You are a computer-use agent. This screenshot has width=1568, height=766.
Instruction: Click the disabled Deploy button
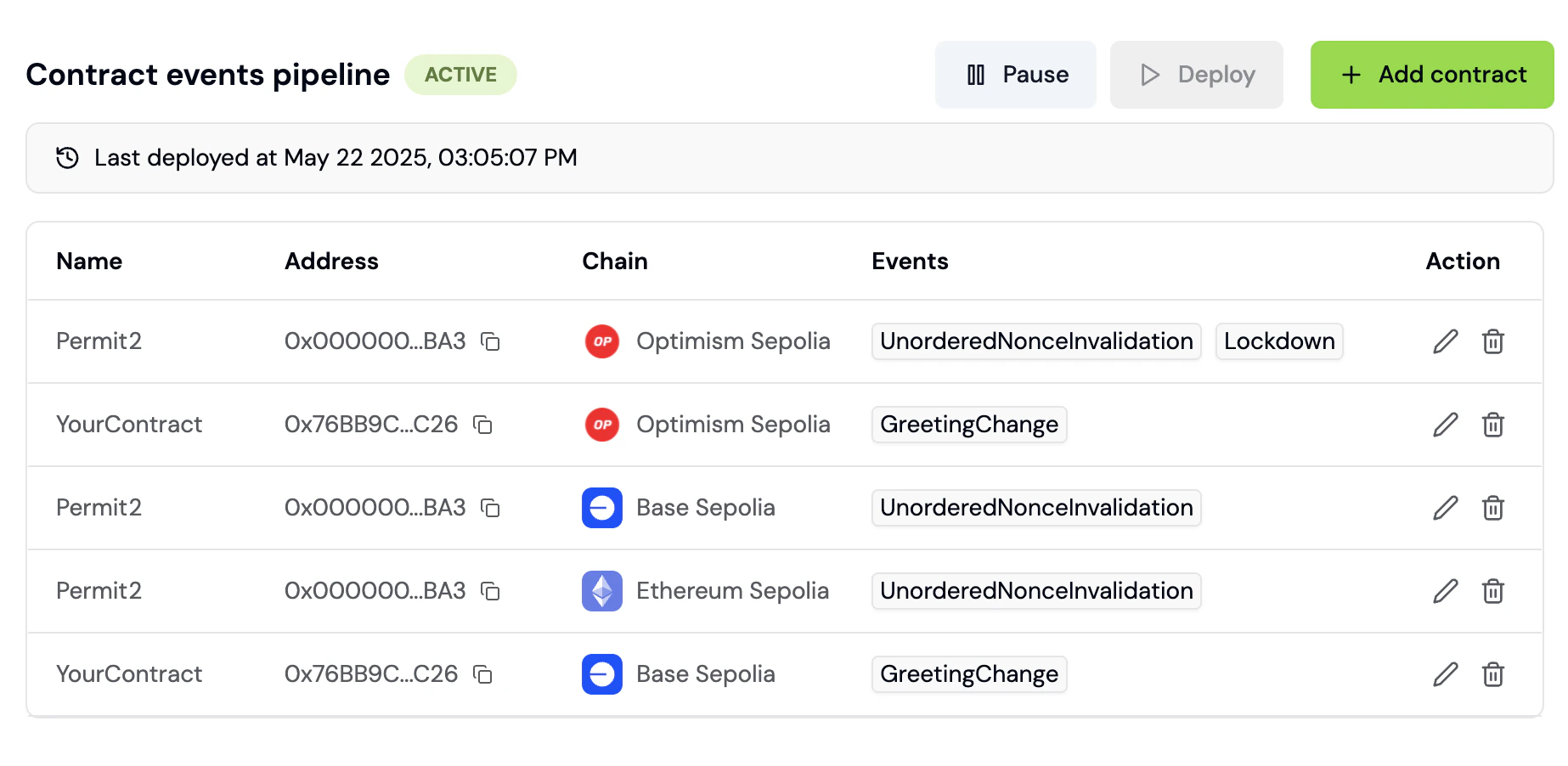[1197, 74]
